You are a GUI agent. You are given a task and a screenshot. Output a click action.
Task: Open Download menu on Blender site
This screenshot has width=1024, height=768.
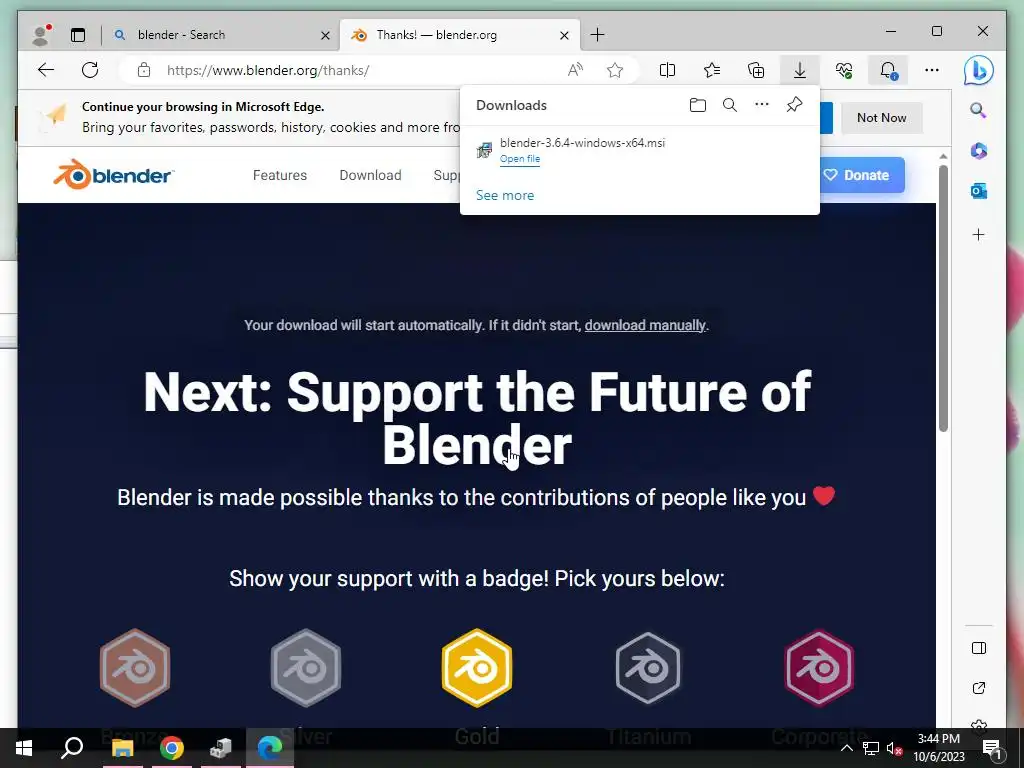(370, 175)
